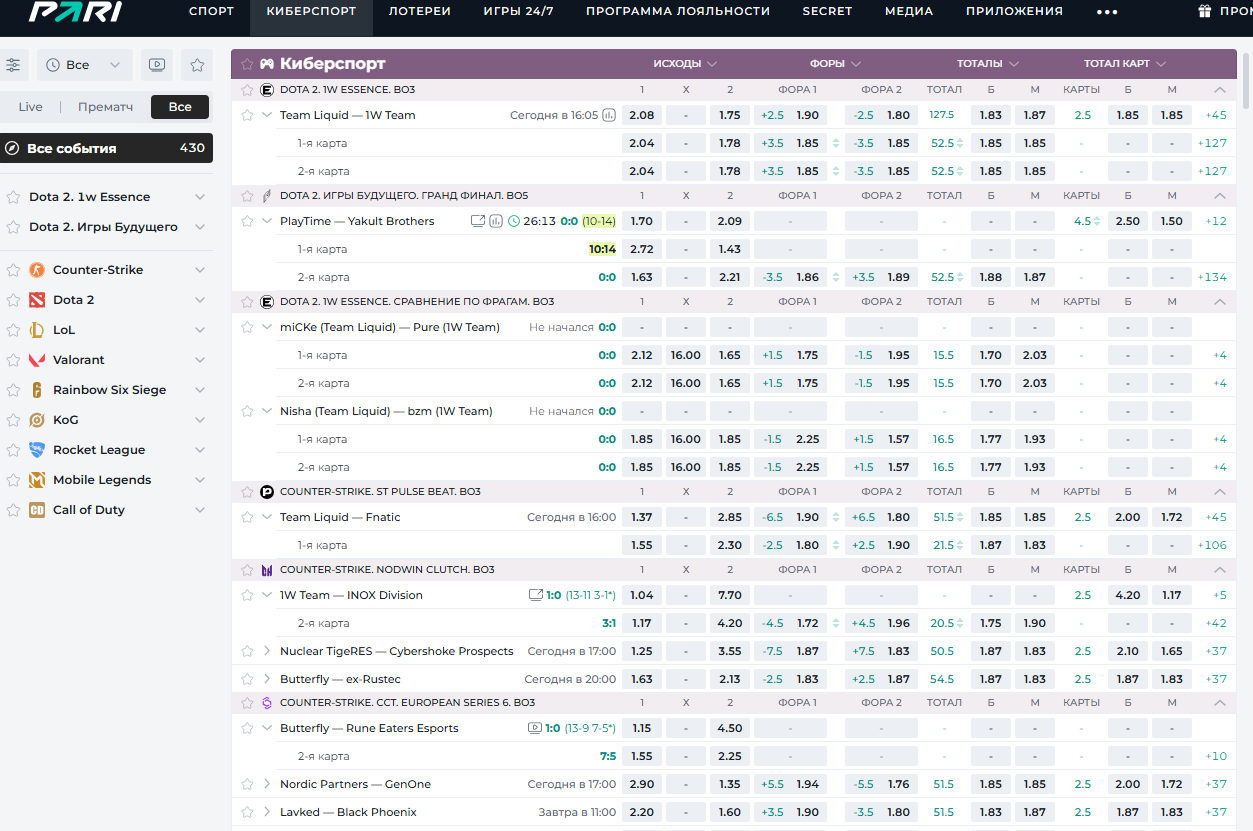Screen dimensions: 1253x831
Task: Favorite Team Liquid — 1W Team match
Action: 247,115
